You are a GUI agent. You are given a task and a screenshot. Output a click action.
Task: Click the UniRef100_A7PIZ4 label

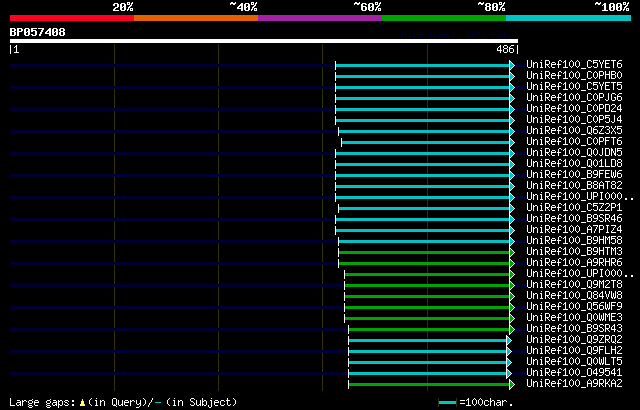pos(574,230)
